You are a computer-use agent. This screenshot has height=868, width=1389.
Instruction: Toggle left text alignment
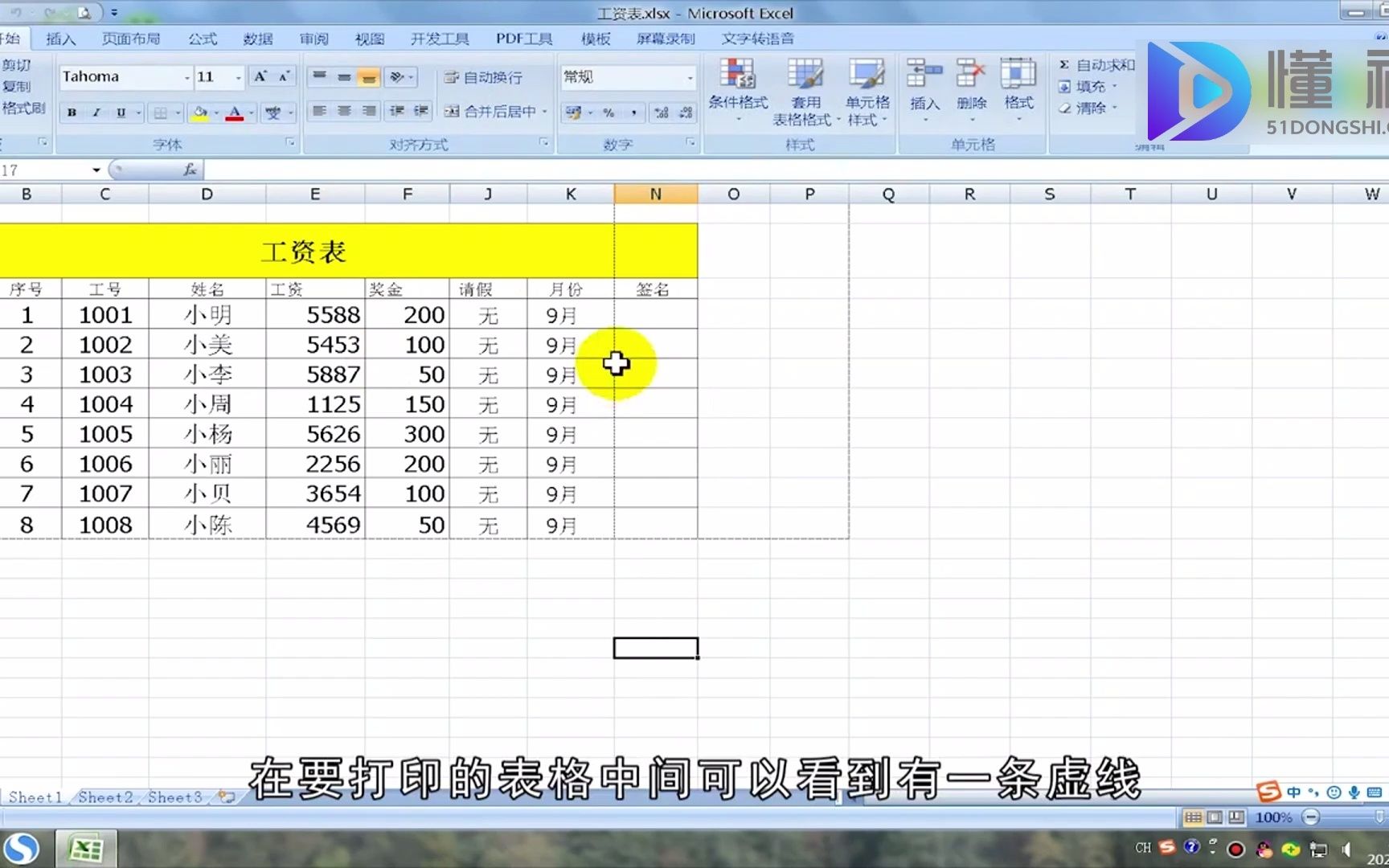[319, 111]
